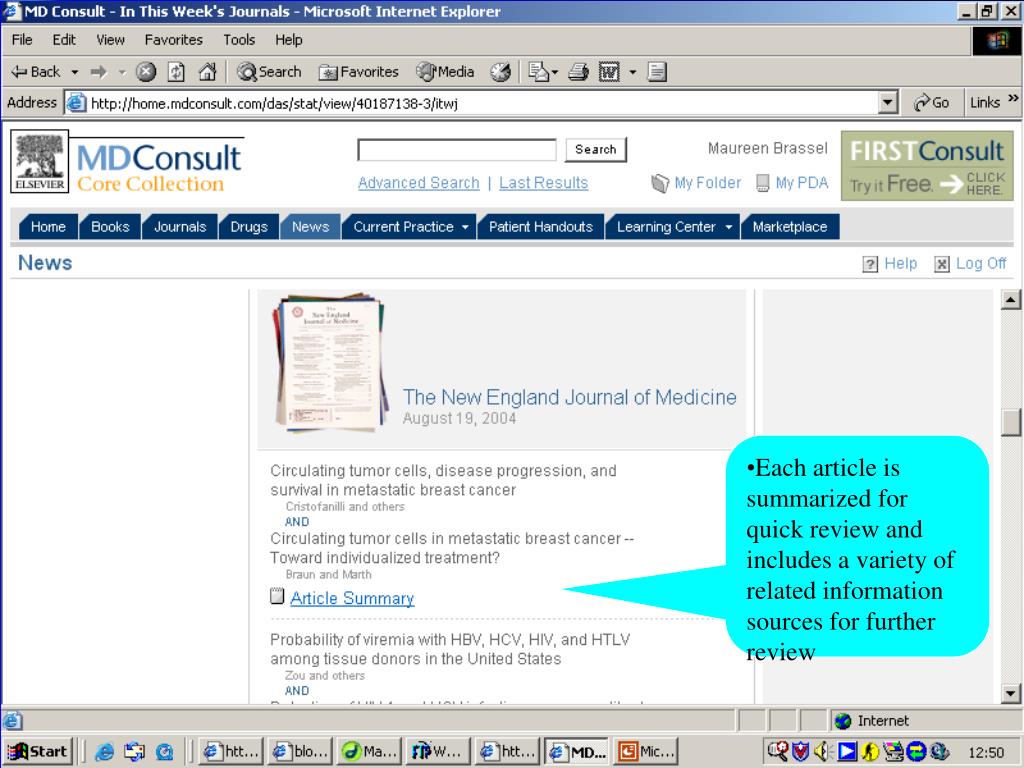This screenshot has height=768, width=1024.
Task: Open the Favorites pane from the toolbar button
Action: pos(359,72)
